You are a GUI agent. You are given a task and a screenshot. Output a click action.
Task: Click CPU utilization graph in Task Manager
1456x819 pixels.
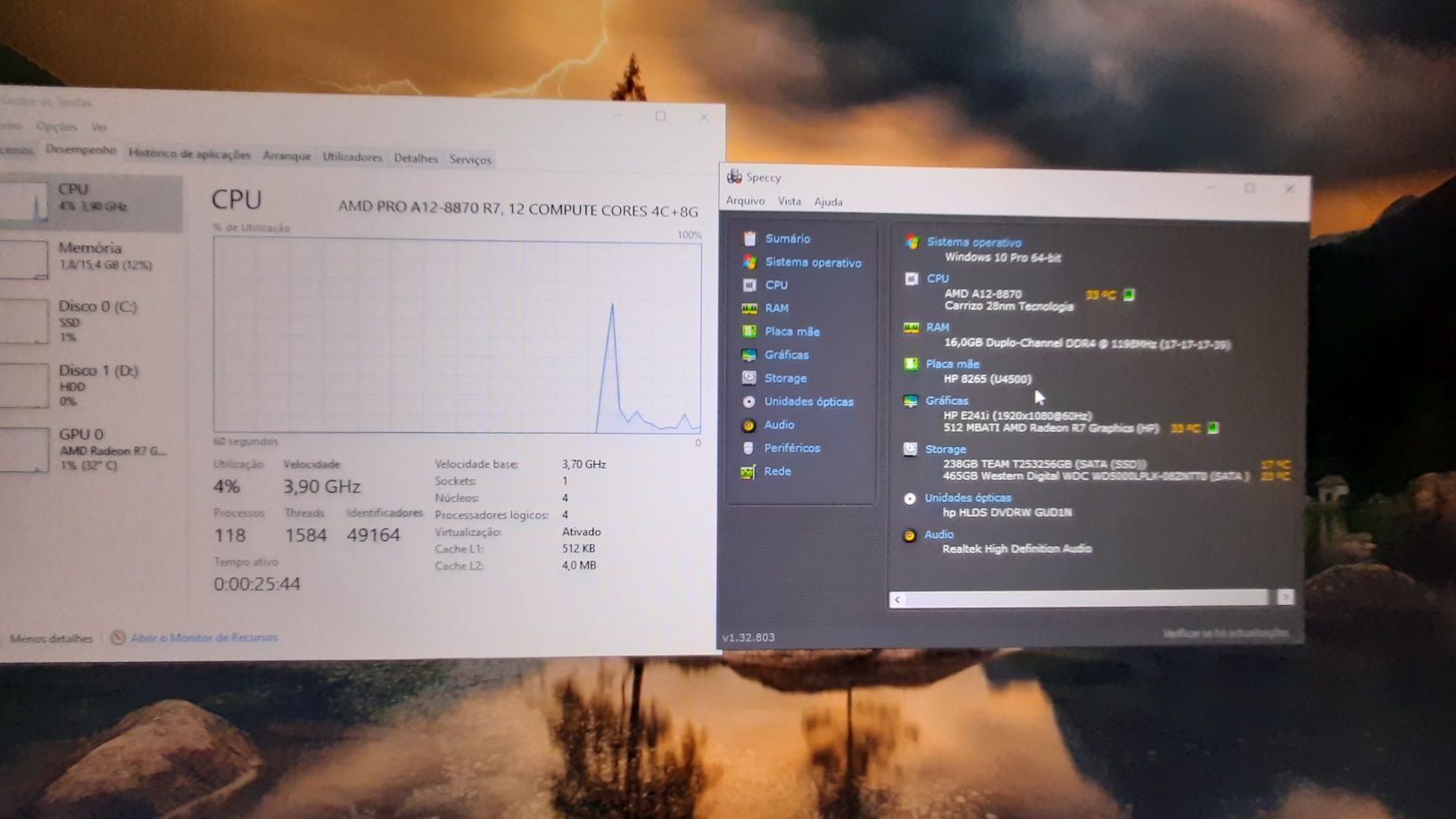(x=457, y=335)
